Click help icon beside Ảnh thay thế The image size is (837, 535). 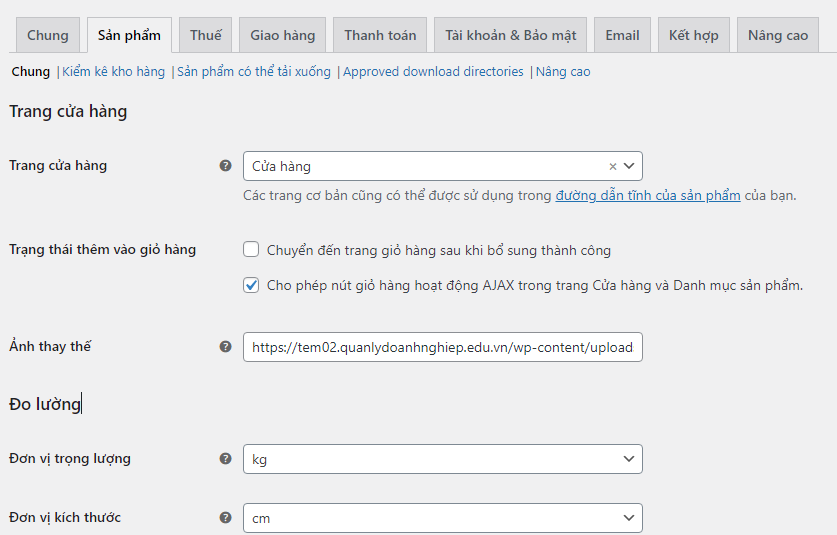click(225, 347)
